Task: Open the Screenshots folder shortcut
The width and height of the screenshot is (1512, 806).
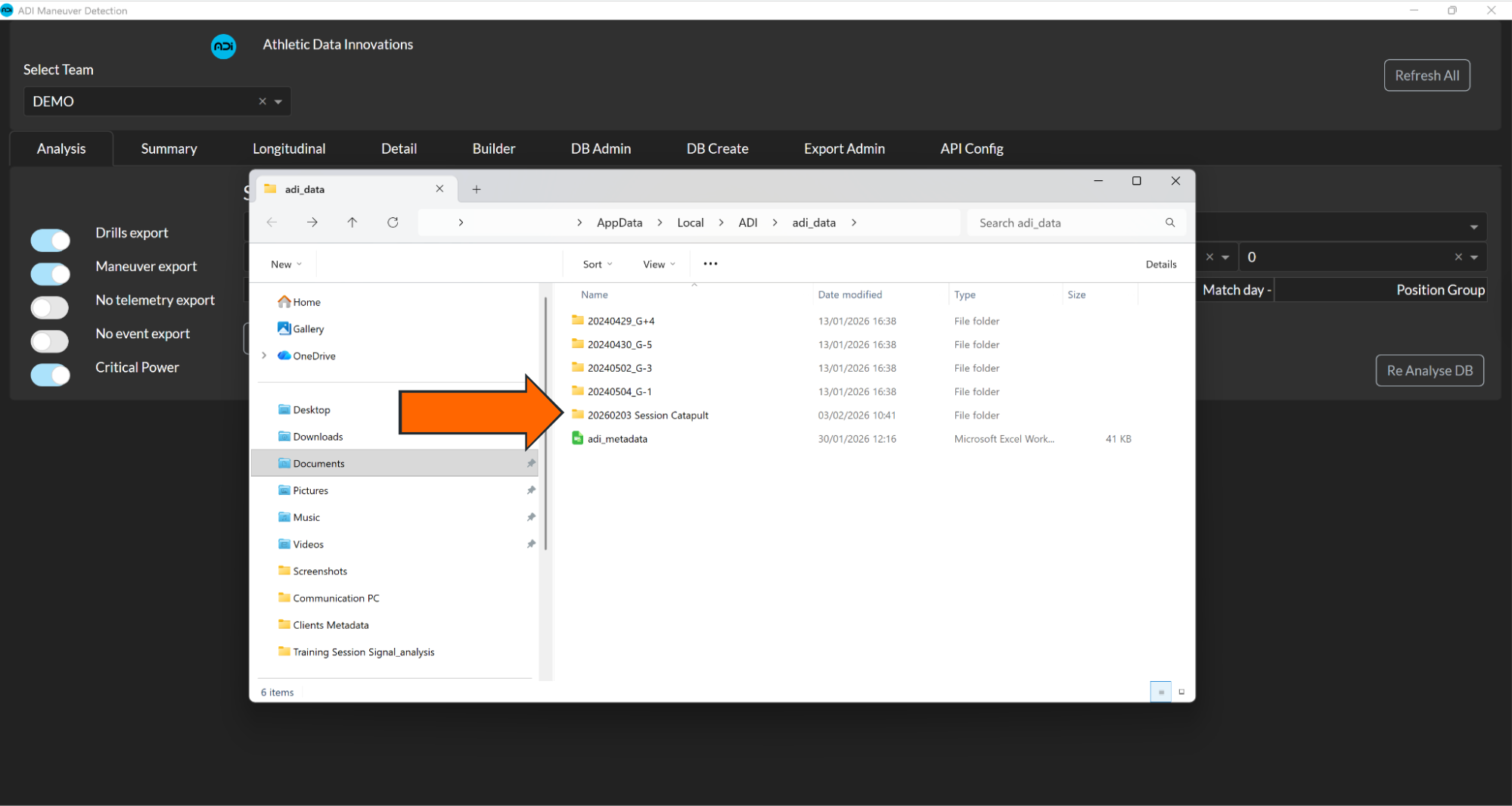Action: [312, 571]
